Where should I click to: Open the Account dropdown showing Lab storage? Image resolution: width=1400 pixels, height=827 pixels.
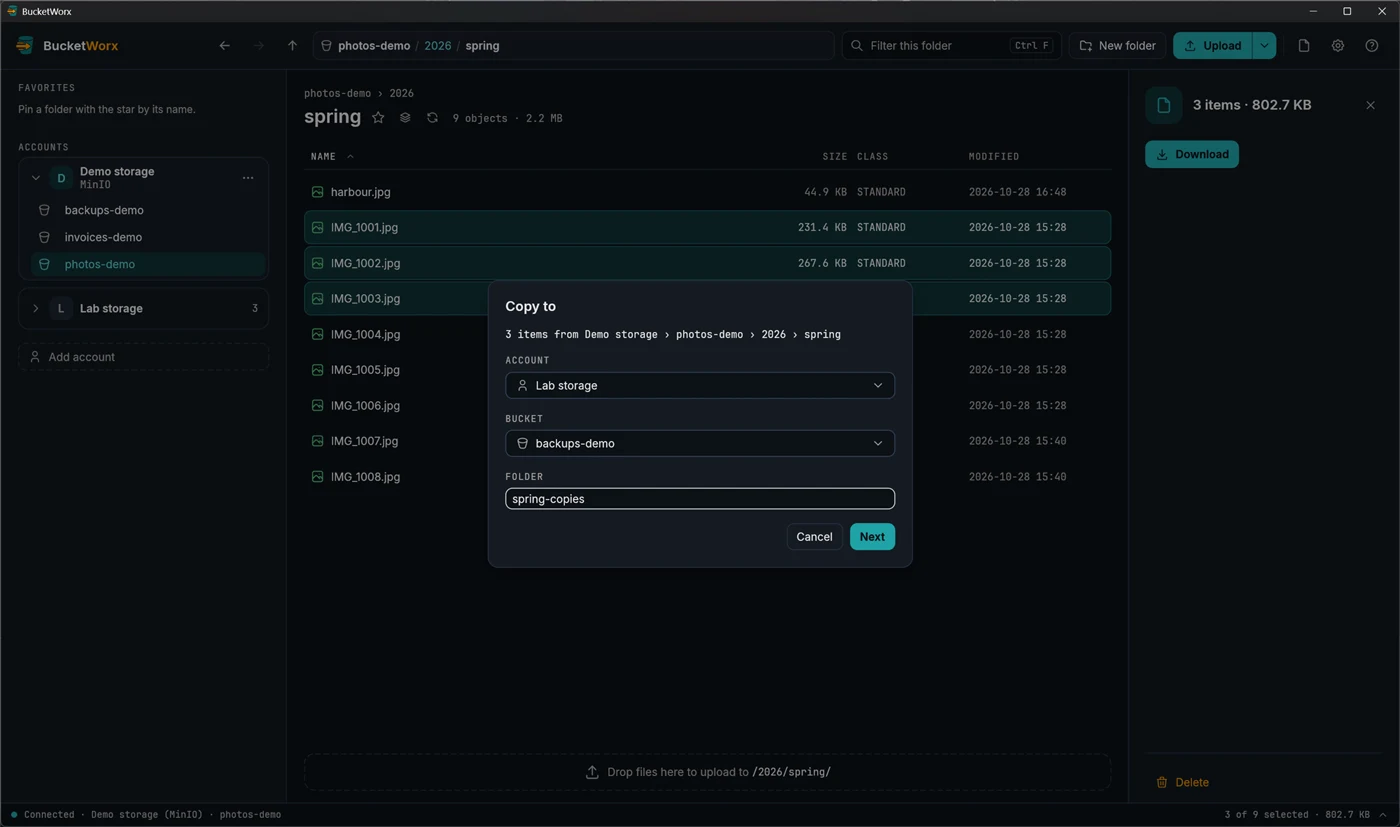coord(700,386)
